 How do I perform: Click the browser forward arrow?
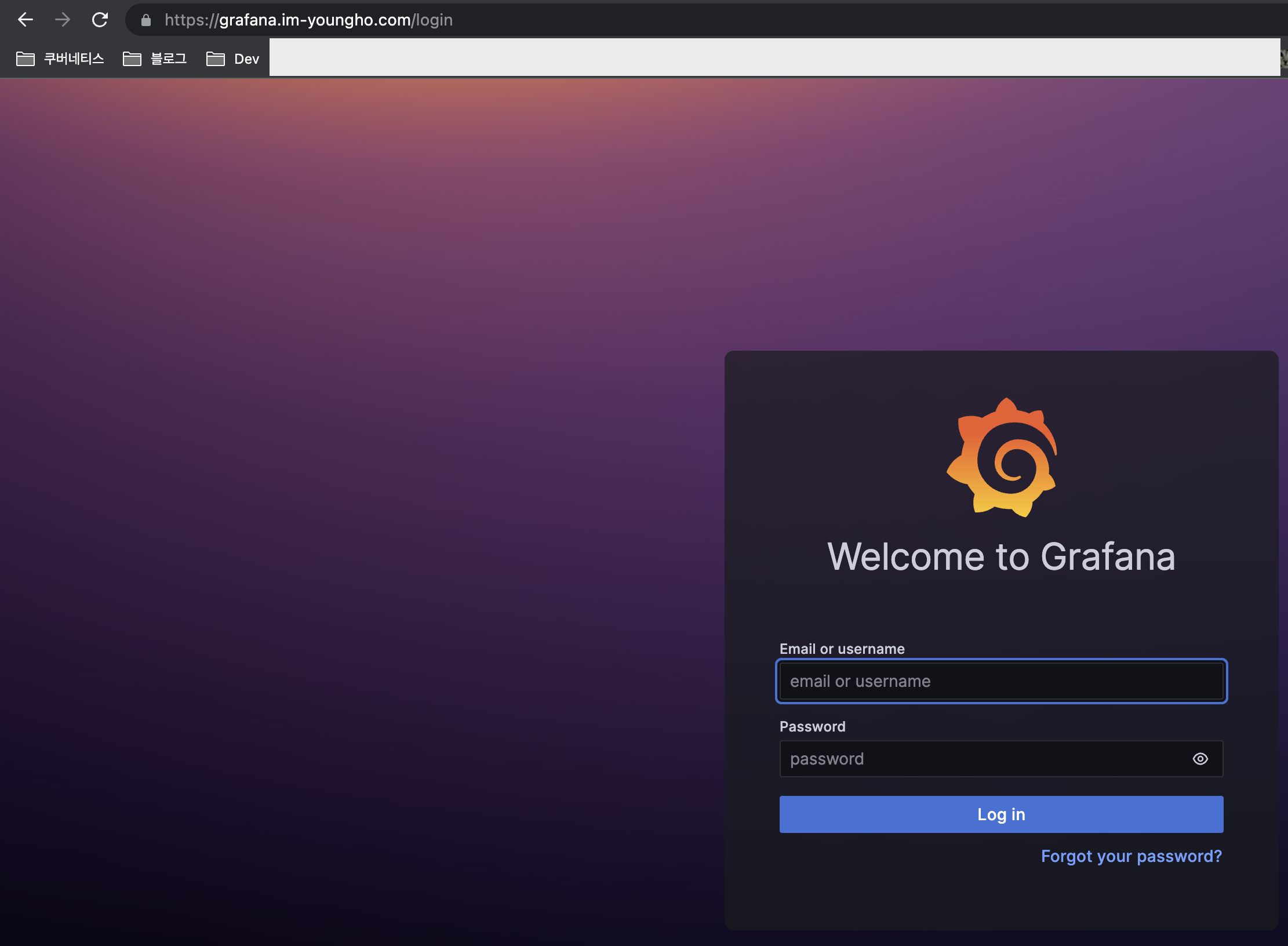[x=63, y=20]
